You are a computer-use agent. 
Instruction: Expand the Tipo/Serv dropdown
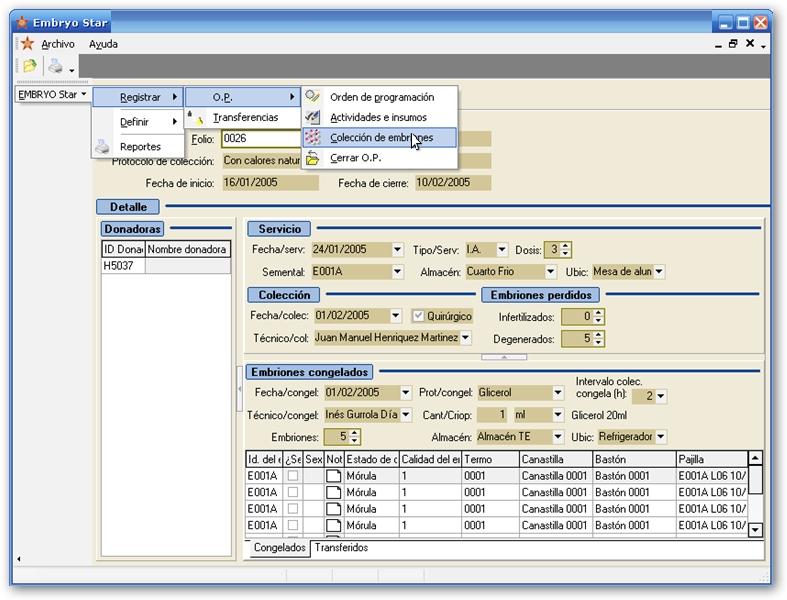click(501, 249)
